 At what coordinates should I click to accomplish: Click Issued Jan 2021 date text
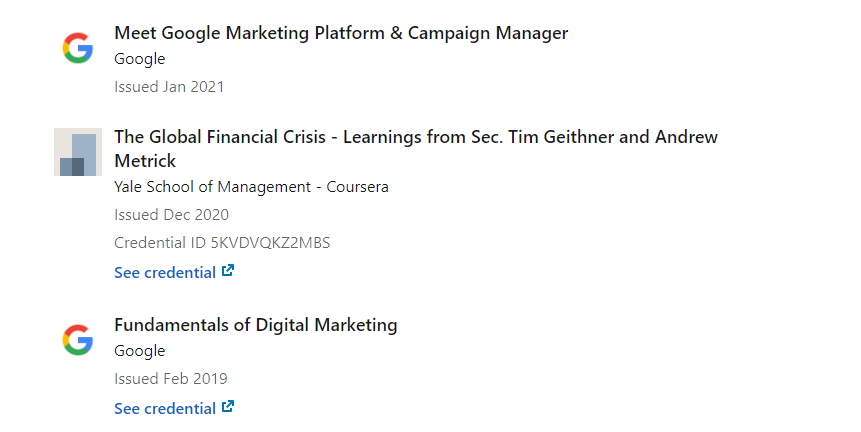[x=169, y=87]
